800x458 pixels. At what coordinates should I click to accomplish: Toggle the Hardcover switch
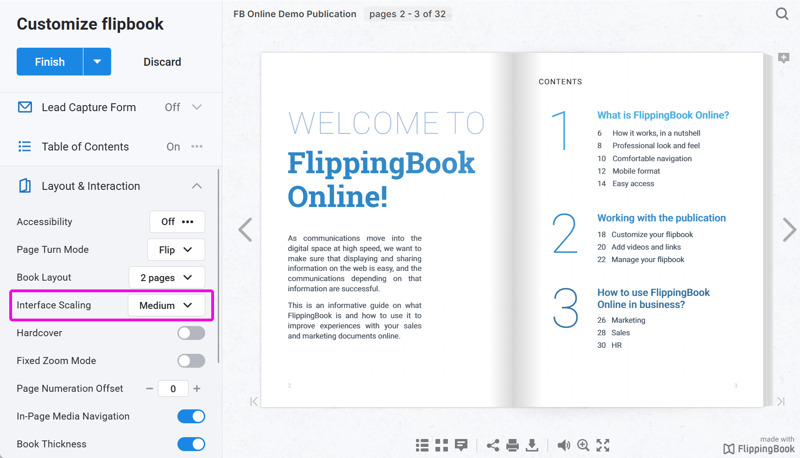191,333
